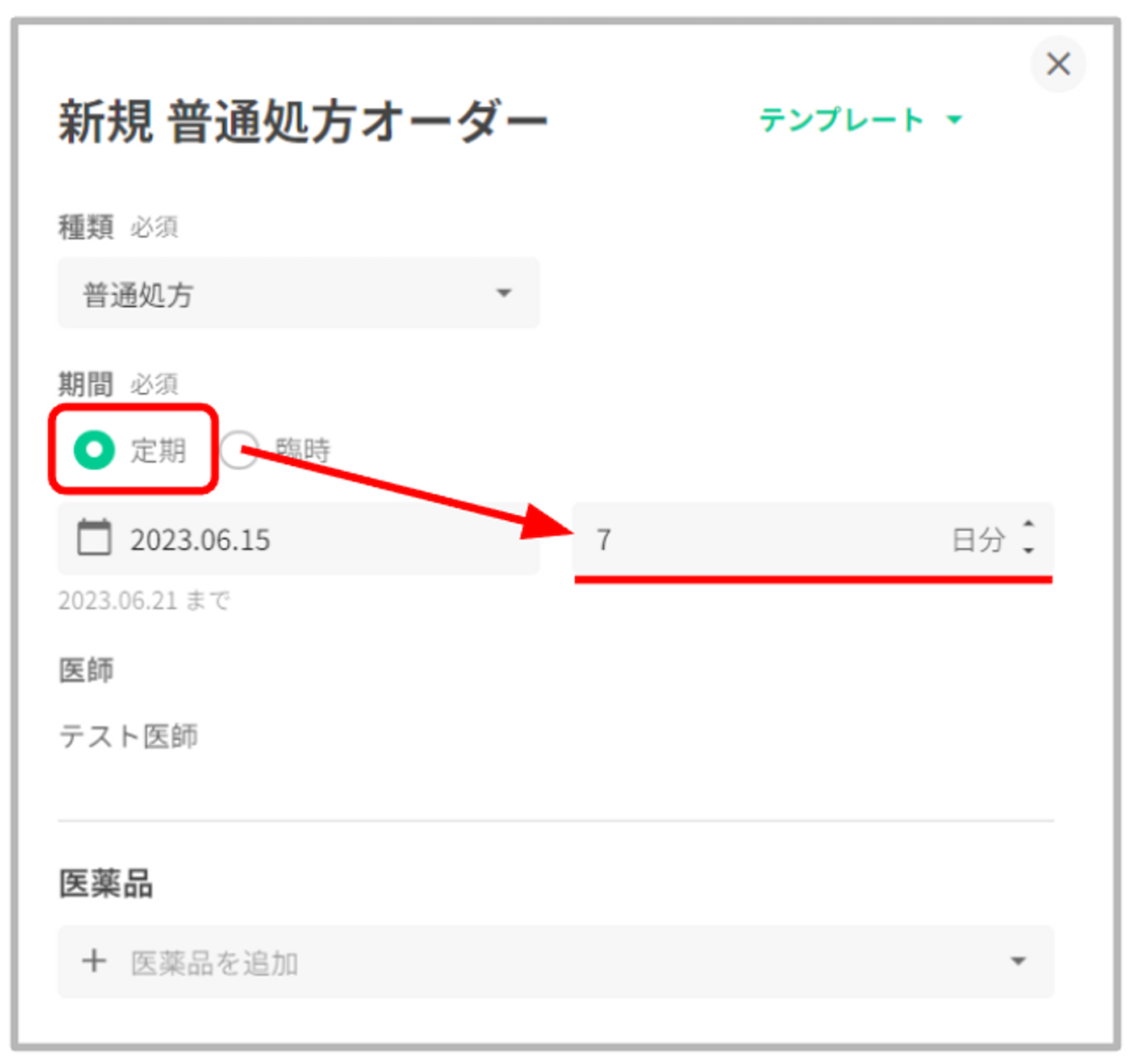
Task: Click the テンプレート dropdown arrow
Action: click(x=954, y=120)
